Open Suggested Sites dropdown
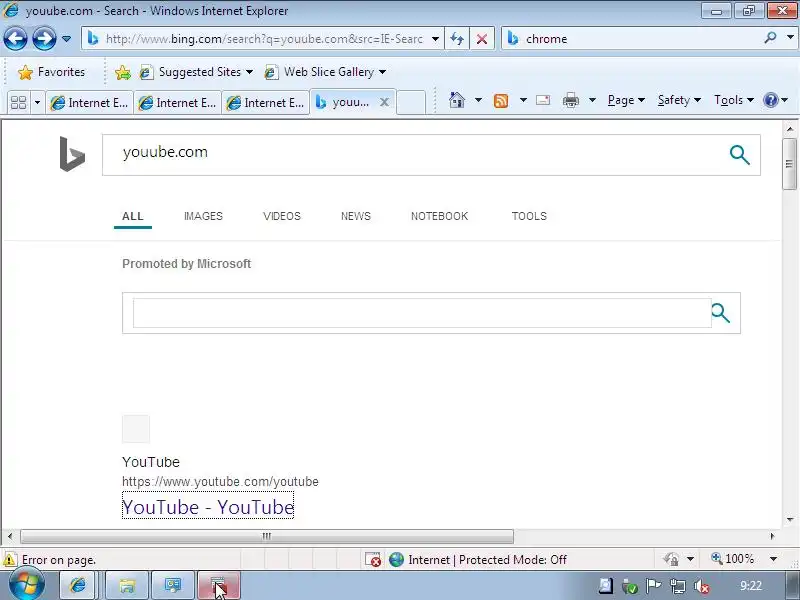Screen dimensions: 800x600 pos(196,72)
